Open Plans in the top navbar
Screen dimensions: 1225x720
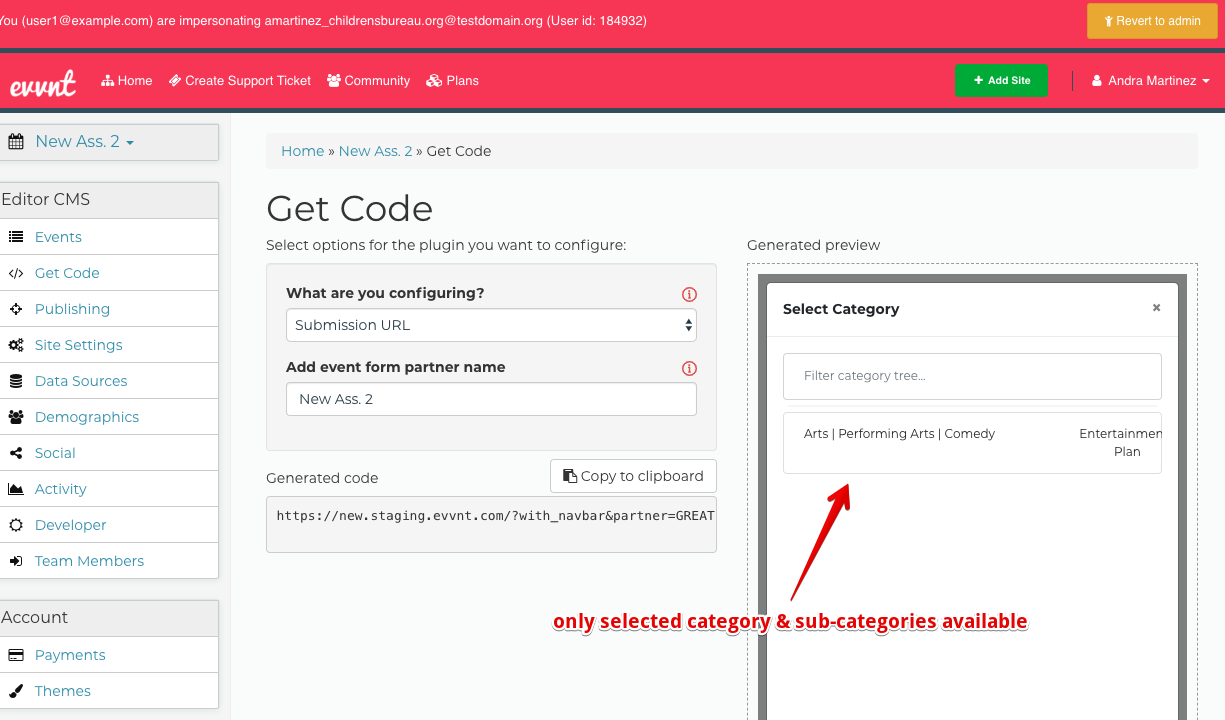coord(452,81)
